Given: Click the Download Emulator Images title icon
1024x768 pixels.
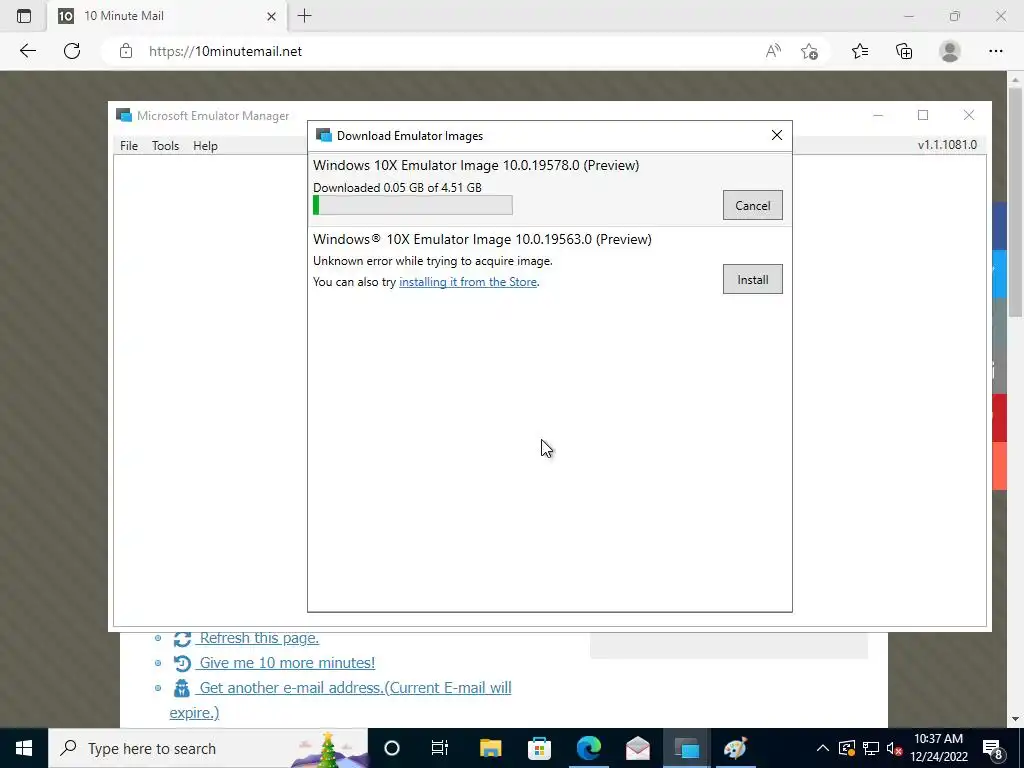Looking at the screenshot, I should pos(323,135).
